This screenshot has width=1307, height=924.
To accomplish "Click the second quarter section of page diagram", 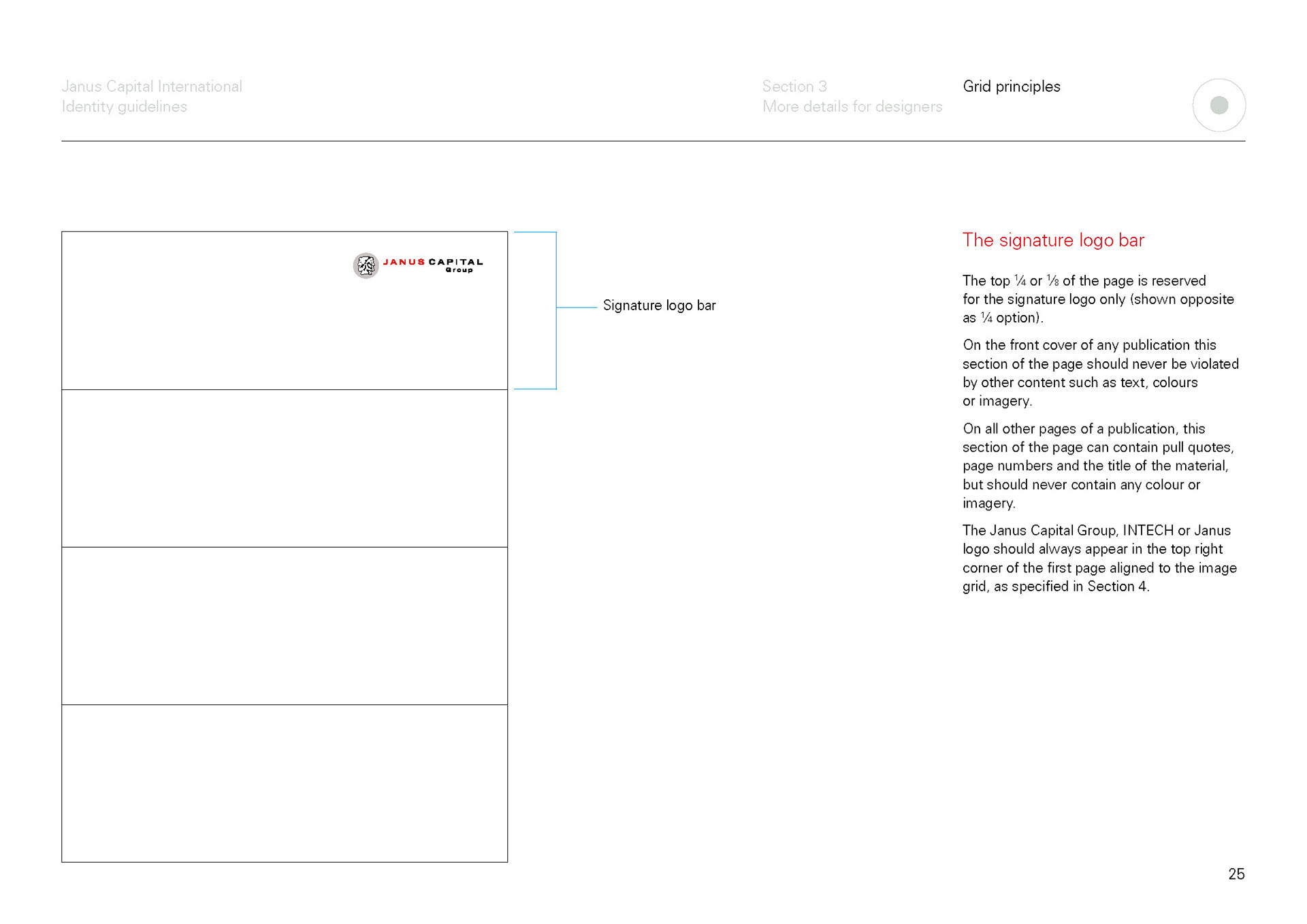I will click(x=285, y=468).
